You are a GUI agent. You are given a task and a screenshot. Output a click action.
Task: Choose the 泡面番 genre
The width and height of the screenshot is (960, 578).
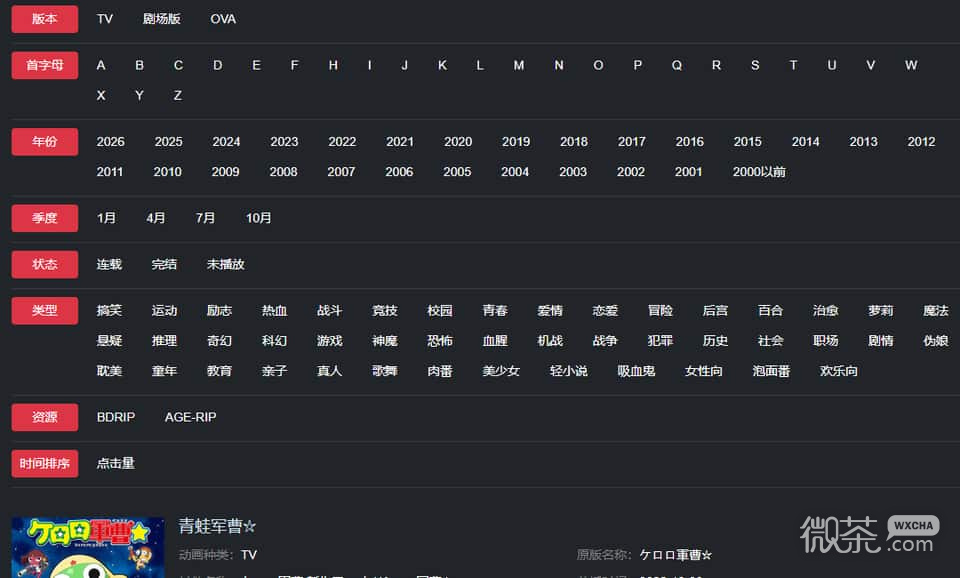[771, 371]
